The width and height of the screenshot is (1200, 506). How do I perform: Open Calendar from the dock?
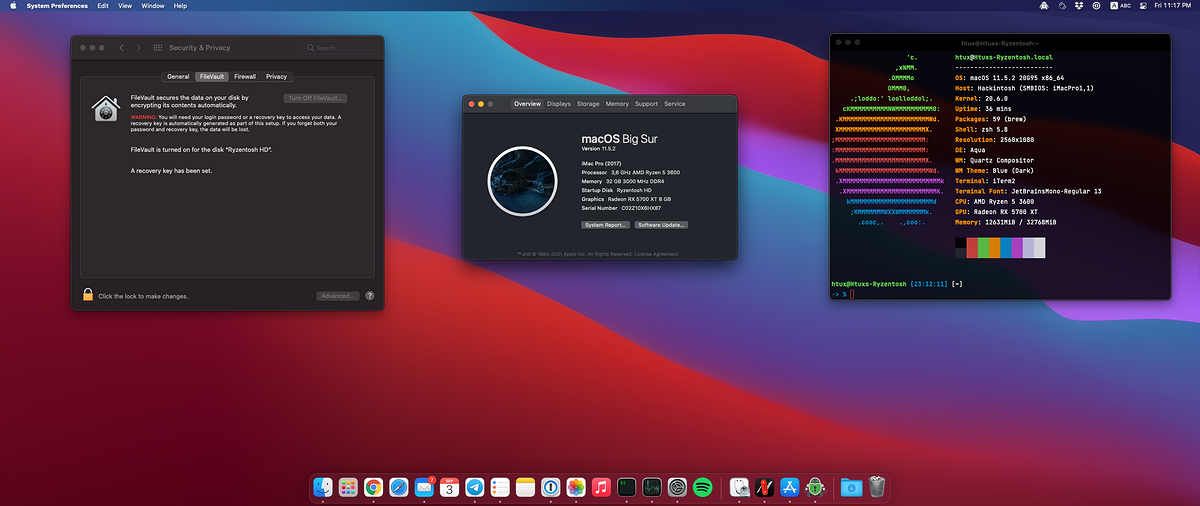point(450,487)
